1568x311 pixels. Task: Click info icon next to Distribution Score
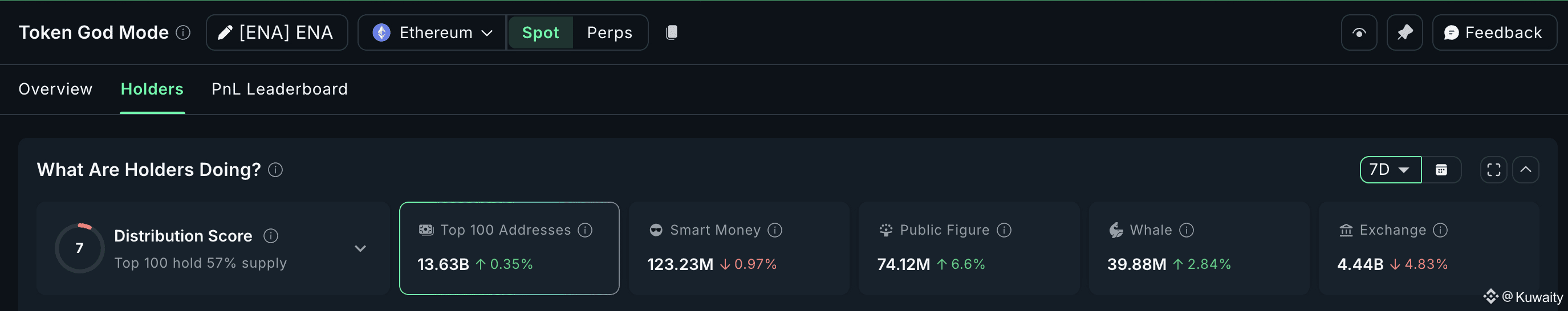271,236
